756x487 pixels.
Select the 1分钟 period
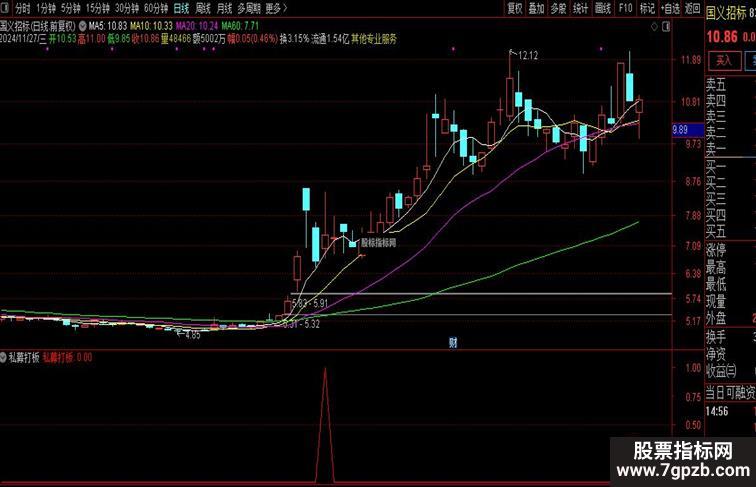pyautogui.click(x=46, y=8)
